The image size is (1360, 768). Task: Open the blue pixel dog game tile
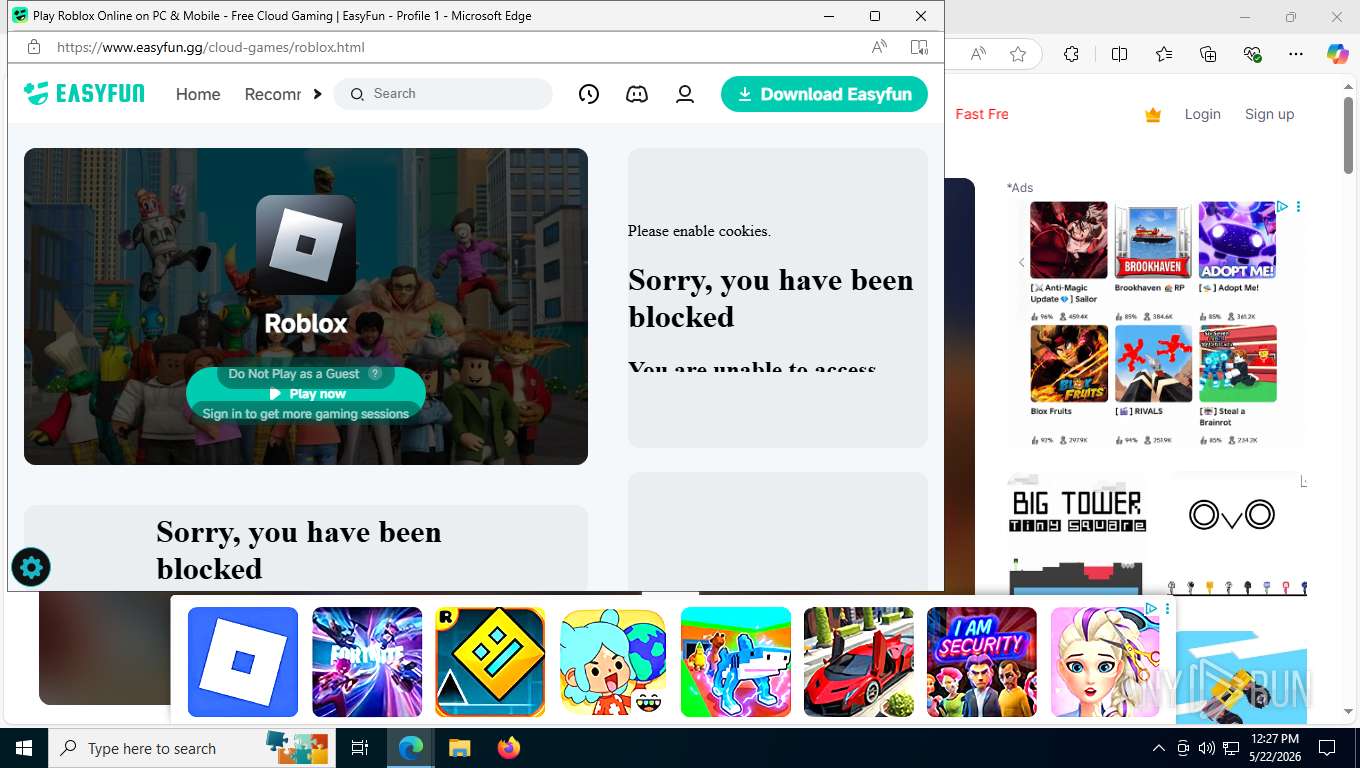point(736,662)
